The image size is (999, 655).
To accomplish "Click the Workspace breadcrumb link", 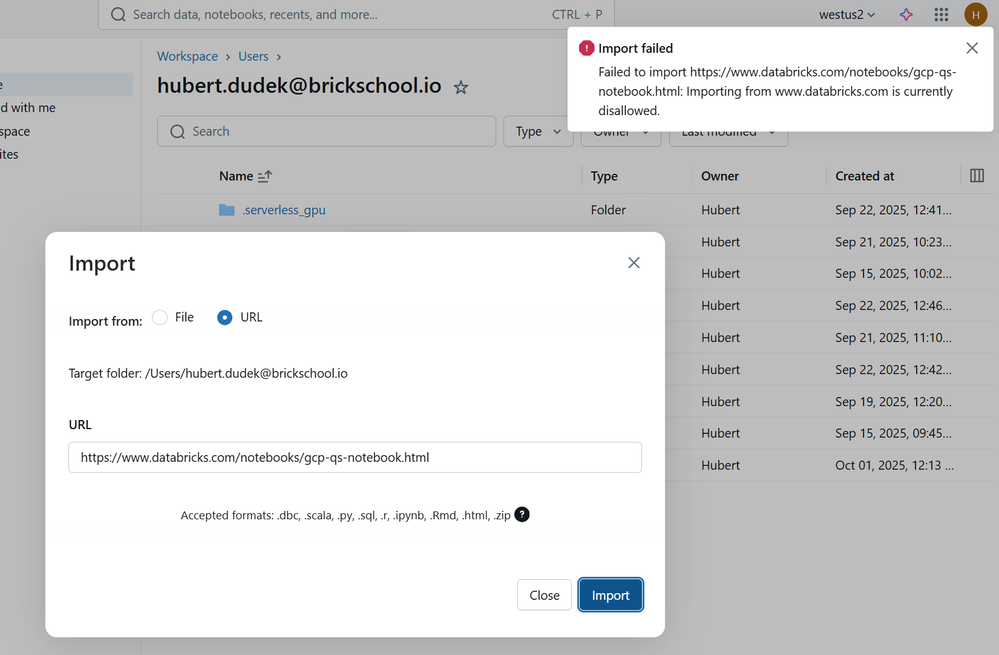I will coord(187,57).
